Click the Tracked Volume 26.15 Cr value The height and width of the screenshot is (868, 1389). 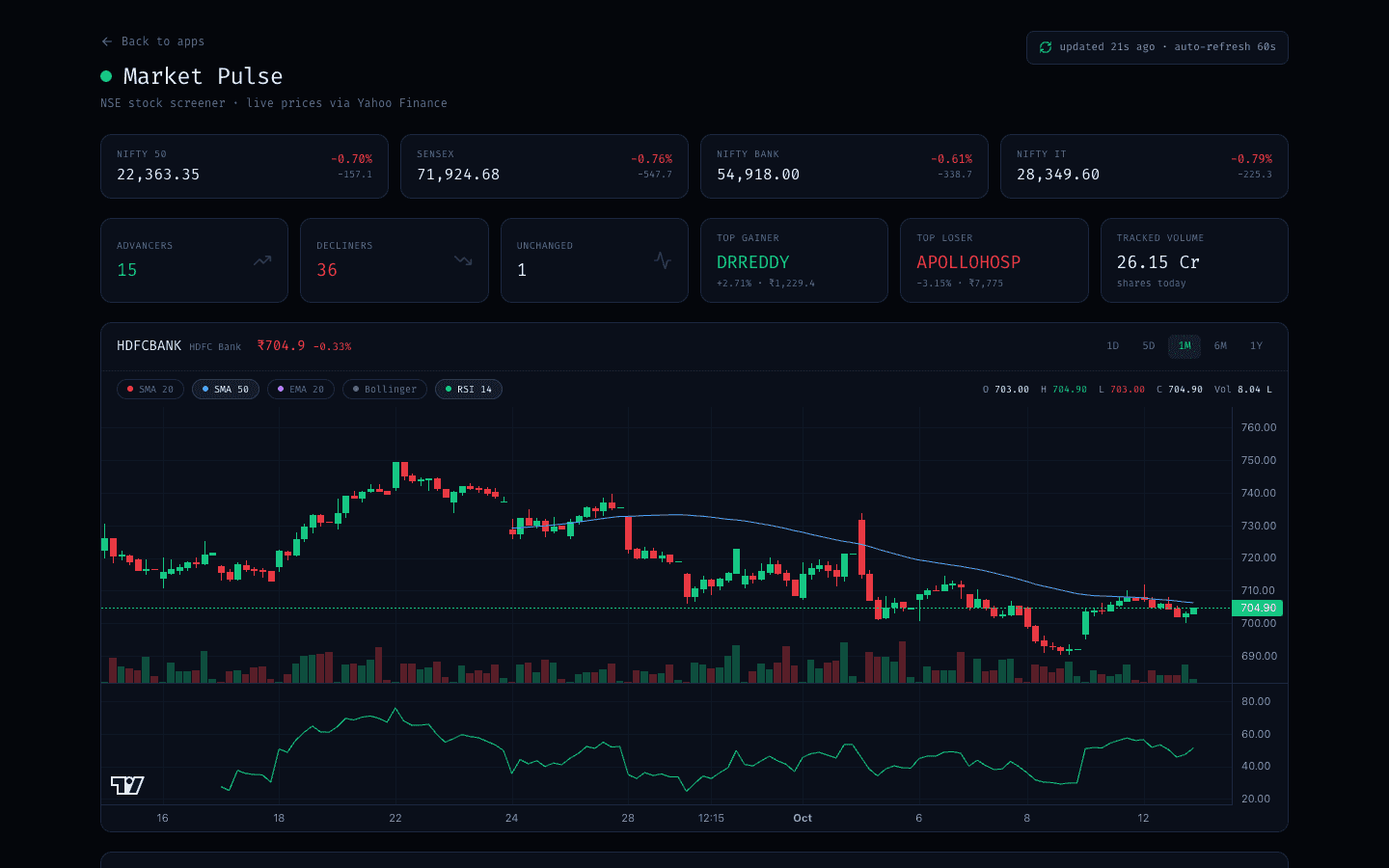click(x=1158, y=262)
